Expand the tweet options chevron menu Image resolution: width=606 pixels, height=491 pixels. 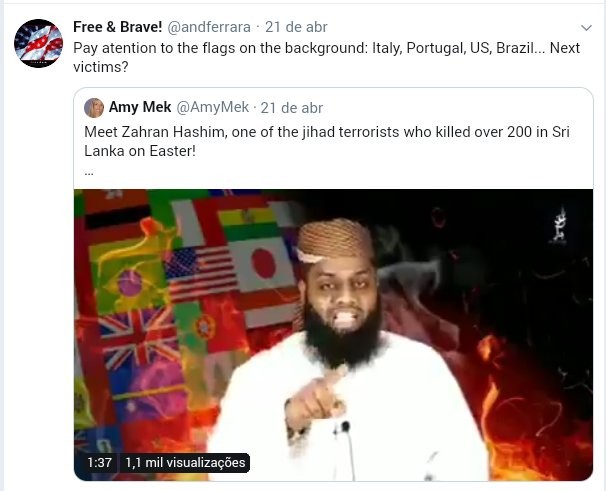pyautogui.click(x=586, y=28)
